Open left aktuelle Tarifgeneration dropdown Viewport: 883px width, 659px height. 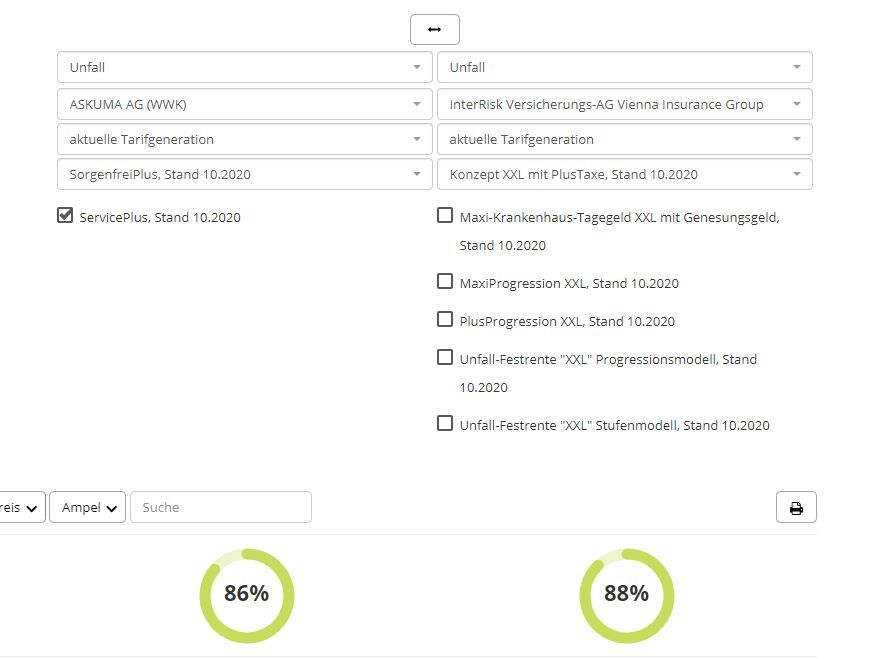[x=244, y=139]
